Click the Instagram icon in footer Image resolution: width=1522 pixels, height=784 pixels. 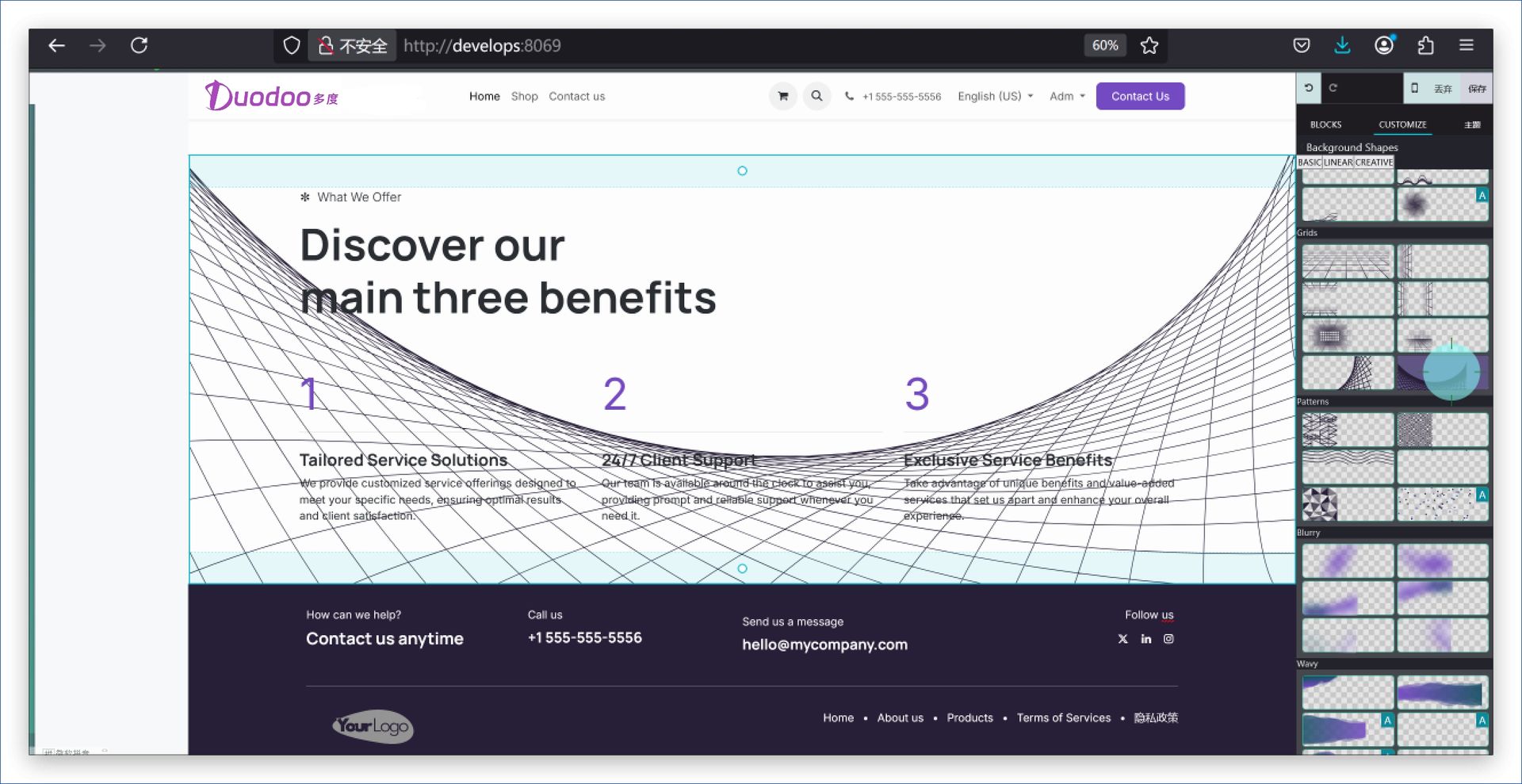(x=1168, y=639)
